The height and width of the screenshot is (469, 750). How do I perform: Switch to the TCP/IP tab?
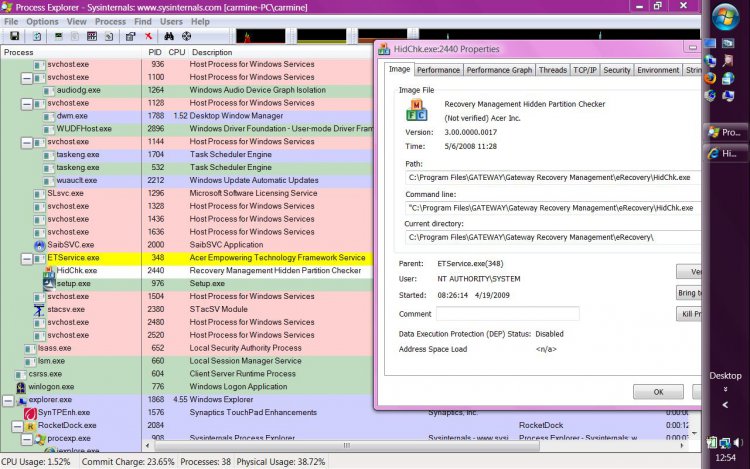tap(585, 70)
